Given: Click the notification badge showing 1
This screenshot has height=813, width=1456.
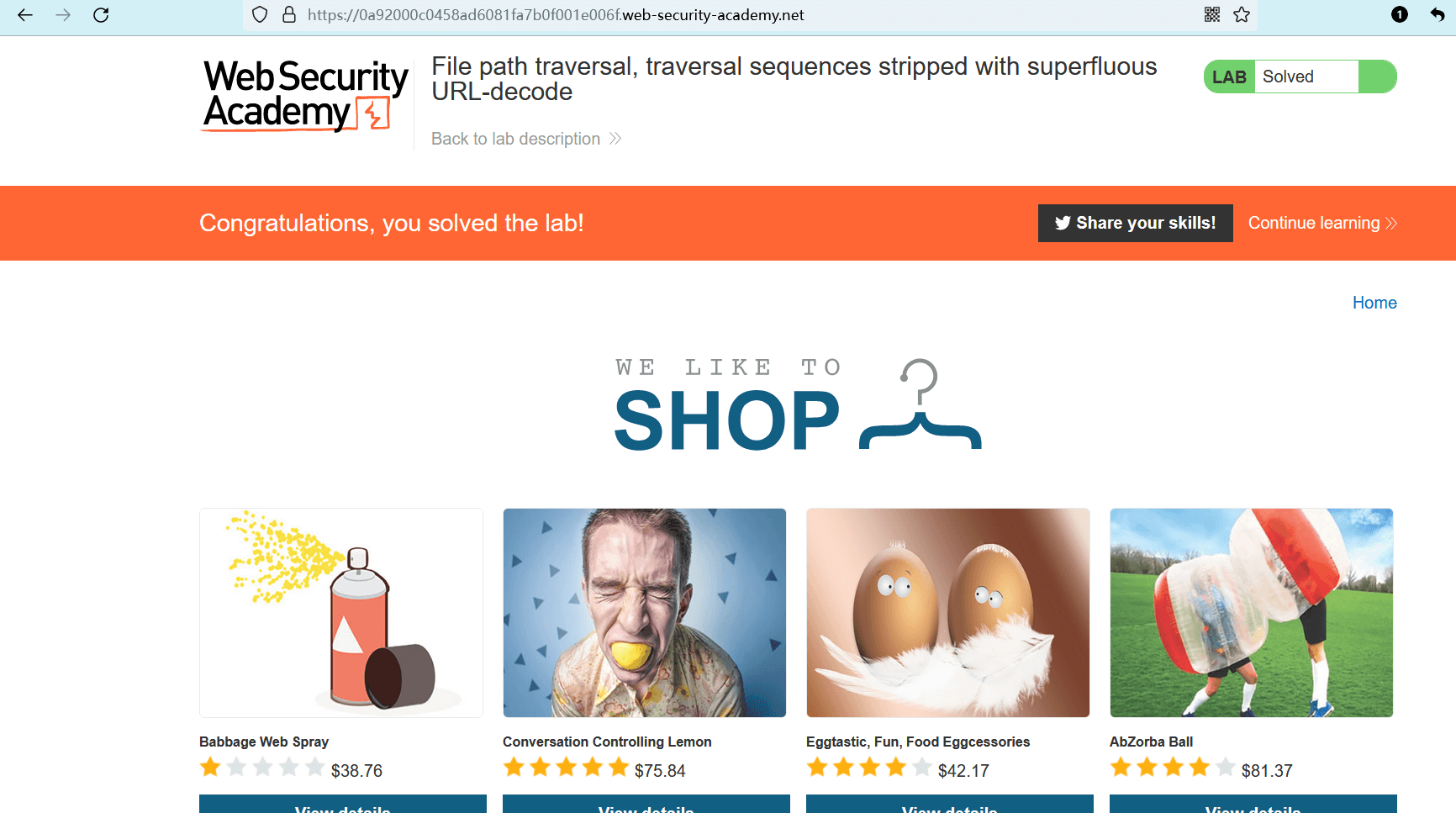Looking at the screenshot, I should pyautogui.click(x=1400, y=14).
